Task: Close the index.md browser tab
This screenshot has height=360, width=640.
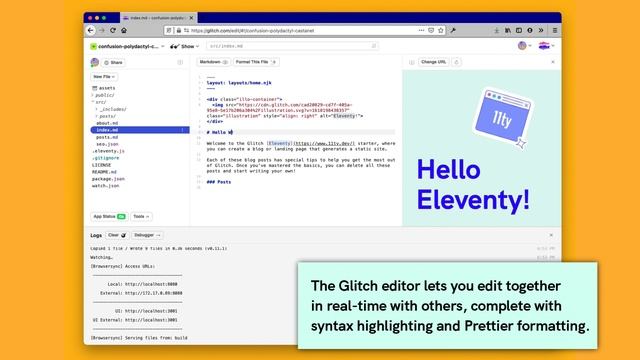Action: (191, 18)
